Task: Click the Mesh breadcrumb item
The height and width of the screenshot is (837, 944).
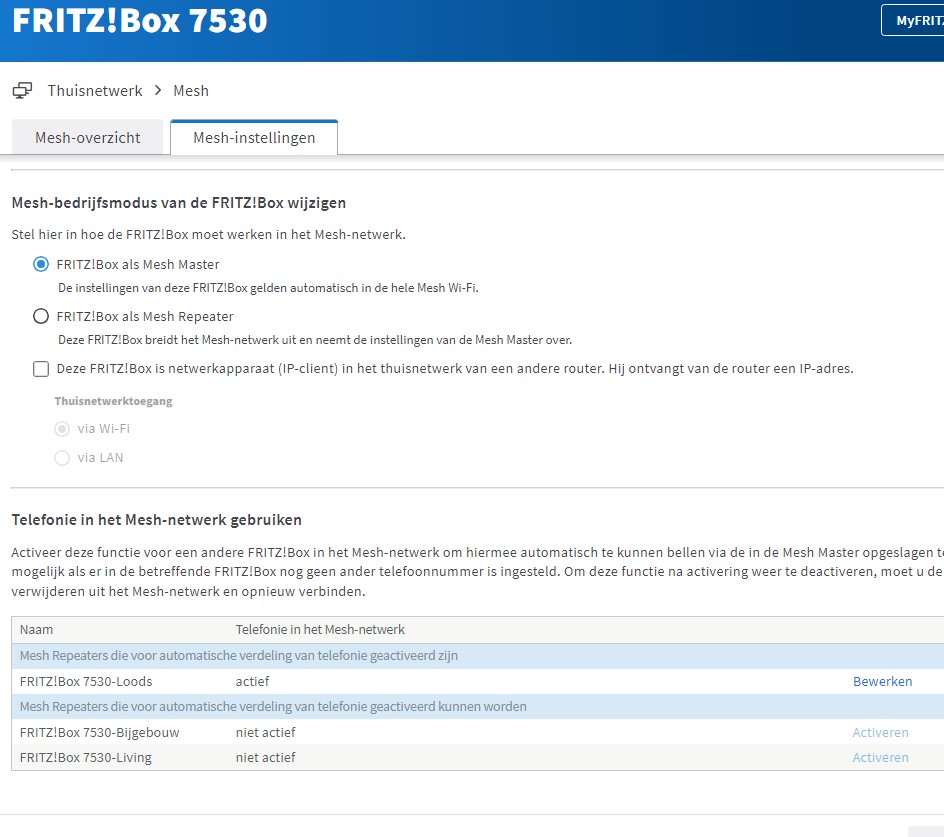Action: coord(191,91)
